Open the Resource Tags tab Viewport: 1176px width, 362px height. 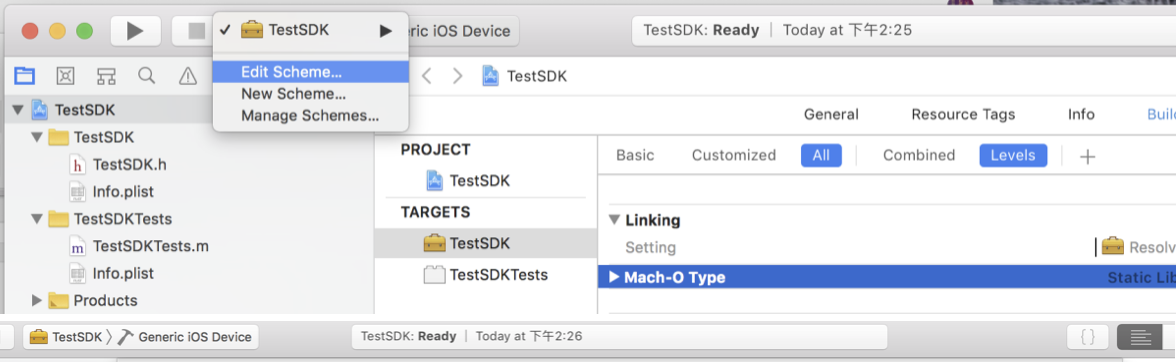click(x=963, y=115)
